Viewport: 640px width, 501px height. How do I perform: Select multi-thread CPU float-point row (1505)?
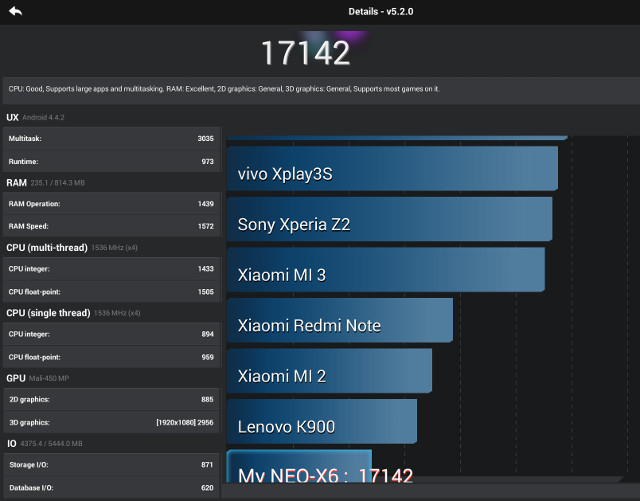coord(111,292)
